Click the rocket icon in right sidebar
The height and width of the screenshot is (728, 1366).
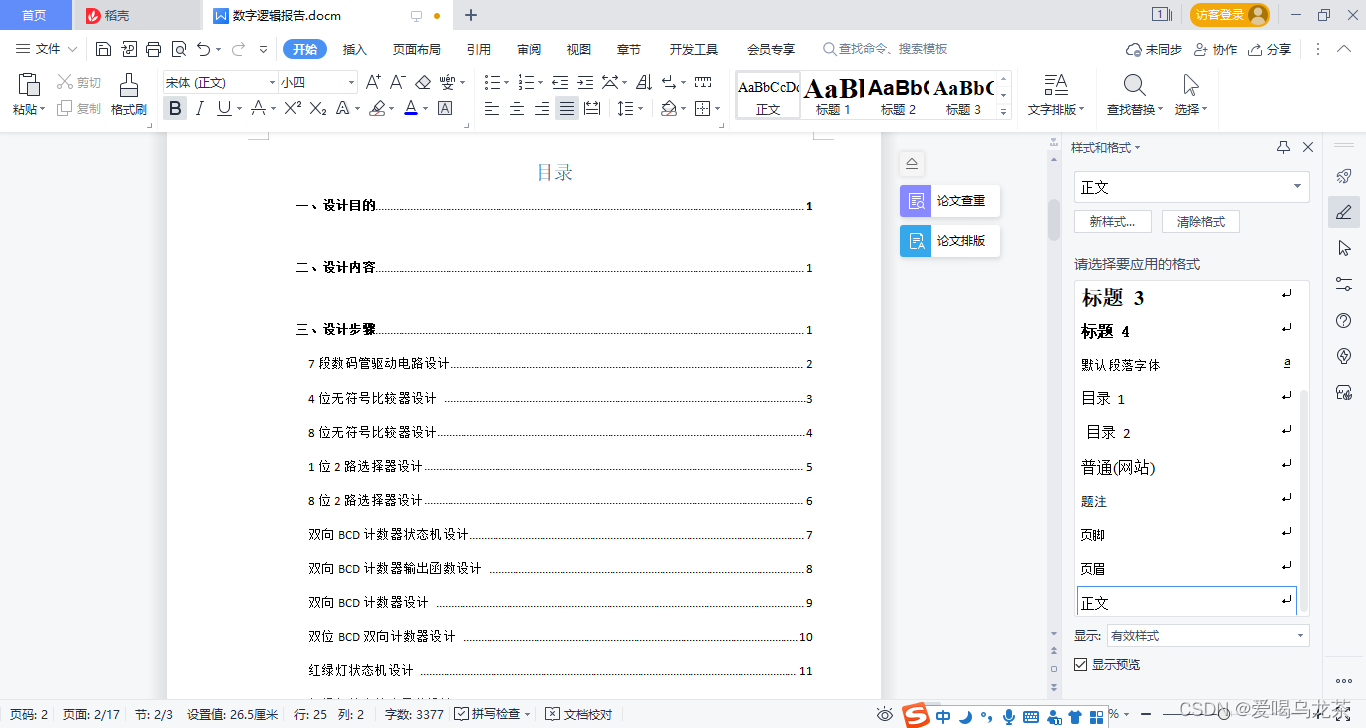tap(1344, 176)
